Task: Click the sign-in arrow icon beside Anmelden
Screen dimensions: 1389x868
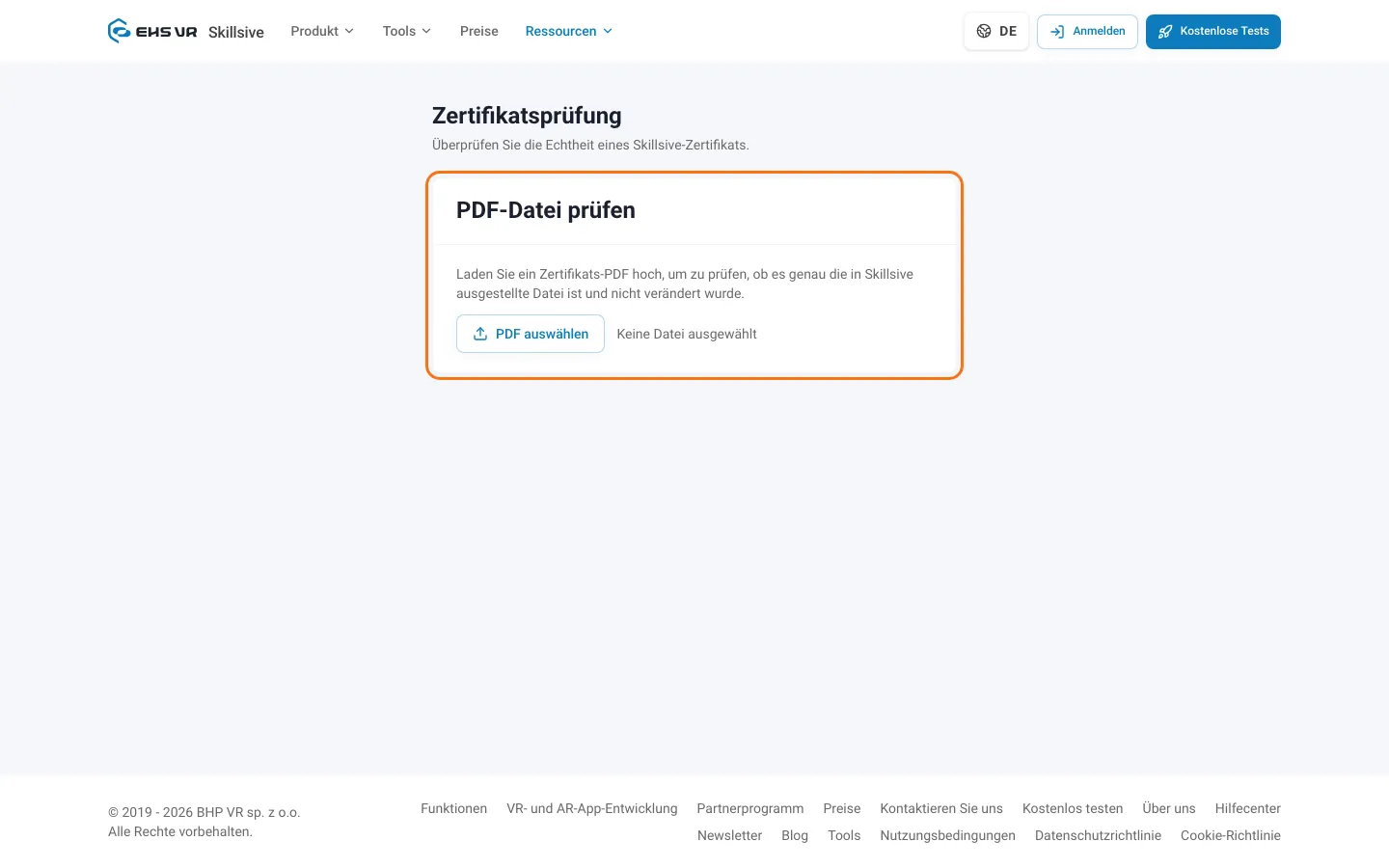Action: [1057, 32]
